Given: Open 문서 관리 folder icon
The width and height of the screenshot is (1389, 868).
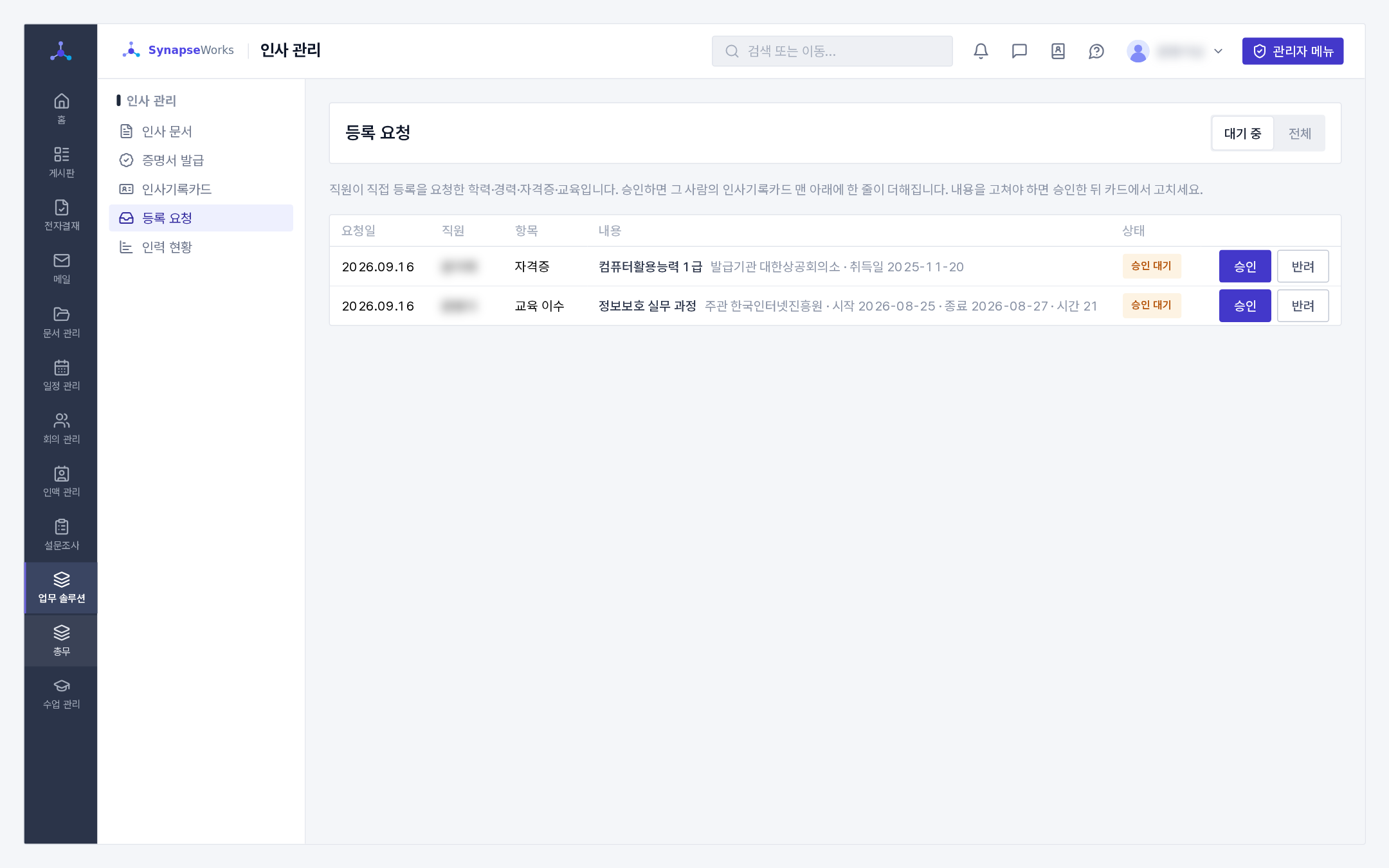Looking at the screenshot, I should click(61, 321).
